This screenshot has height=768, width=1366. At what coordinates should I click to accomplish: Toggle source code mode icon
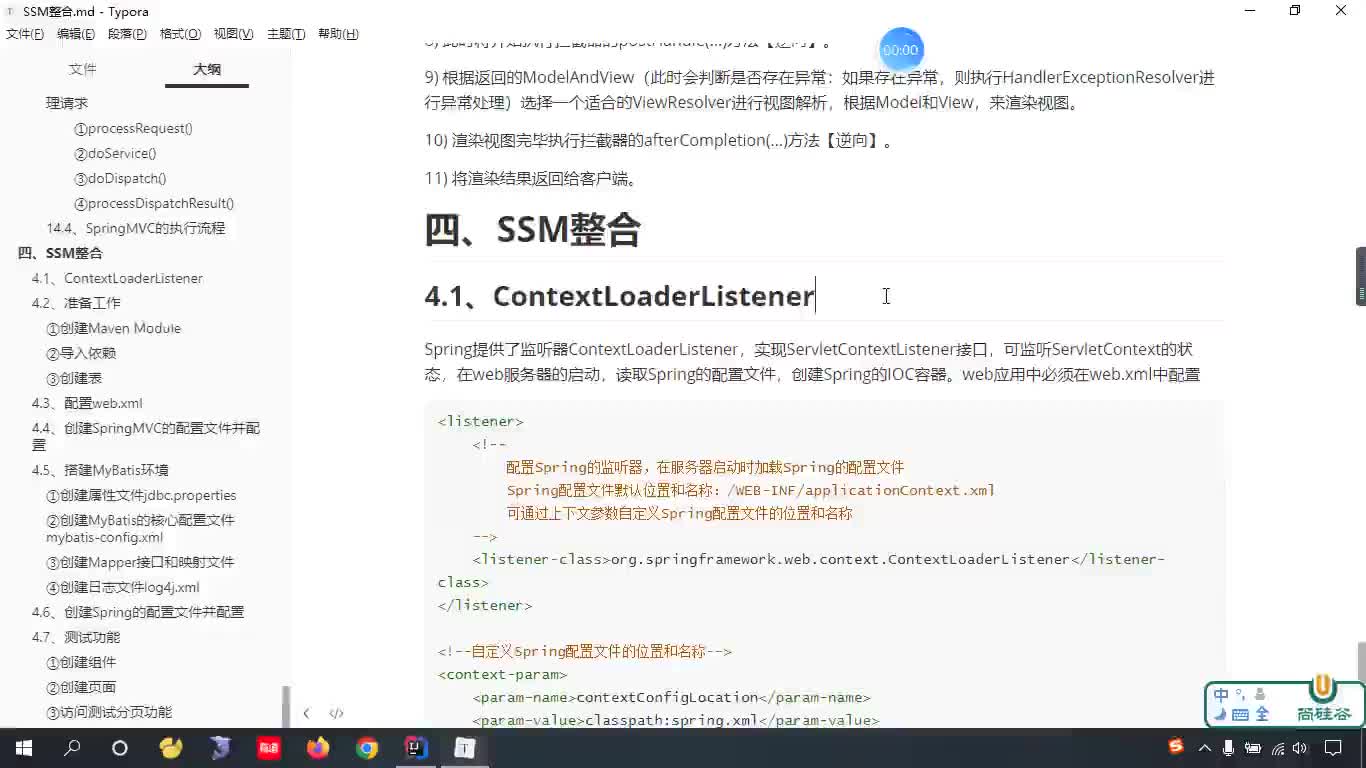click(336, 713)
